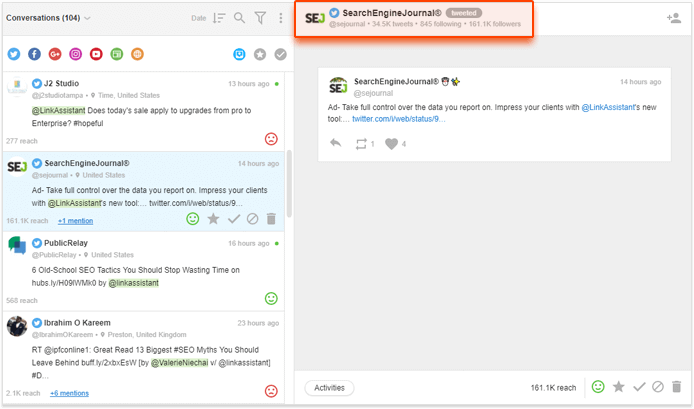Click the Date sort label
Viewport: 694px width, 409px height.
pos(199,18)
